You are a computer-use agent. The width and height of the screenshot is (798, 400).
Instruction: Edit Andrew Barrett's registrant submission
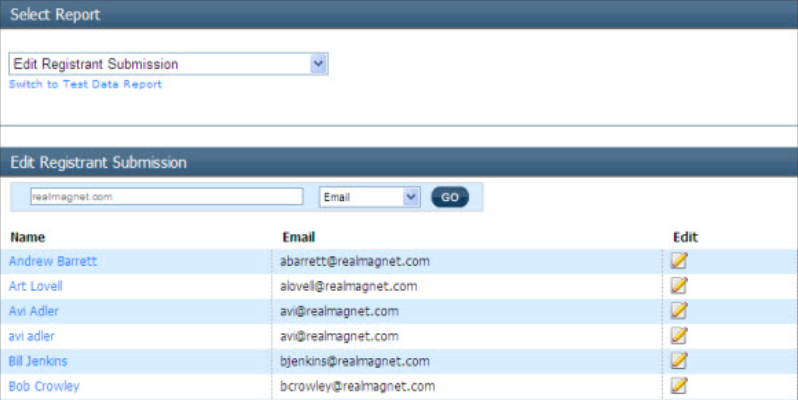(x=679, y=261)
